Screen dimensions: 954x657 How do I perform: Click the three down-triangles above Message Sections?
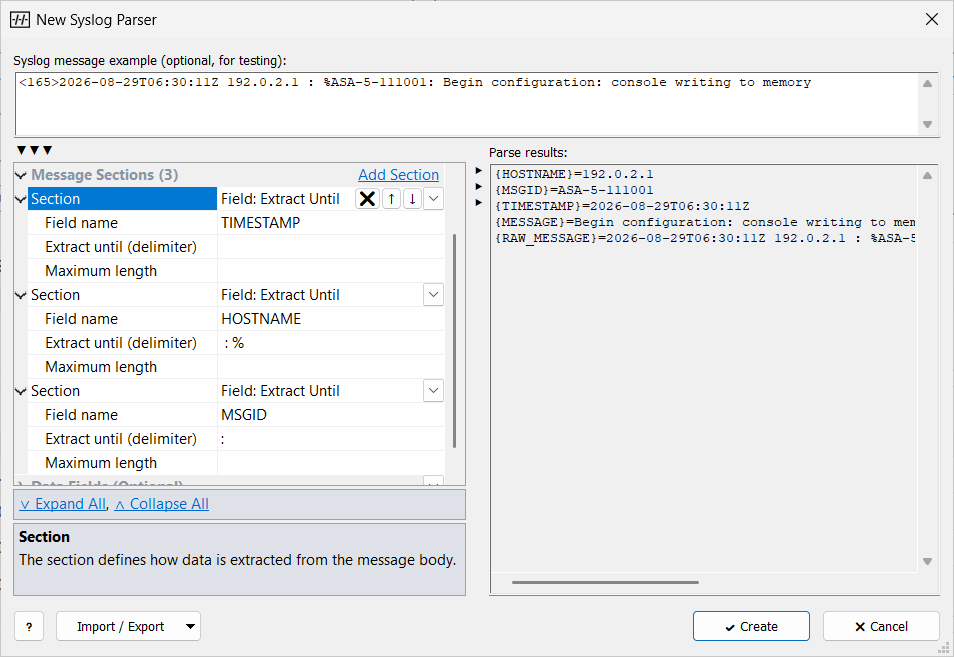35,150
